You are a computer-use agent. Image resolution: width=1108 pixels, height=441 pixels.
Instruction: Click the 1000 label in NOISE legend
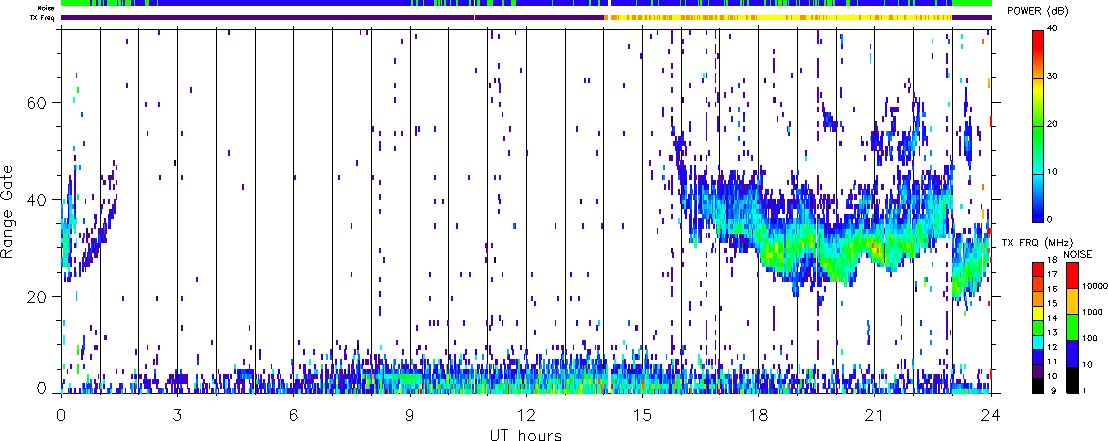[1092, 312]
